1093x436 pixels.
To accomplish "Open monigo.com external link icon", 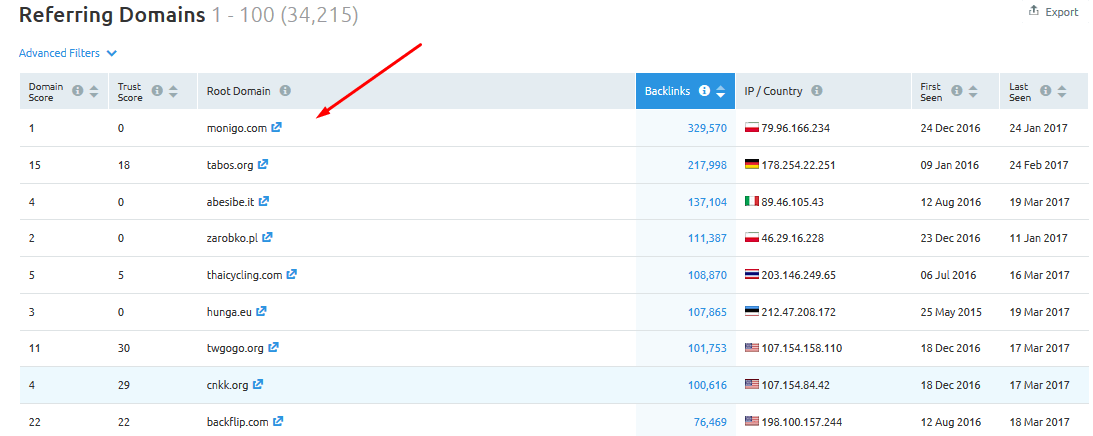I will coord(277,128).
